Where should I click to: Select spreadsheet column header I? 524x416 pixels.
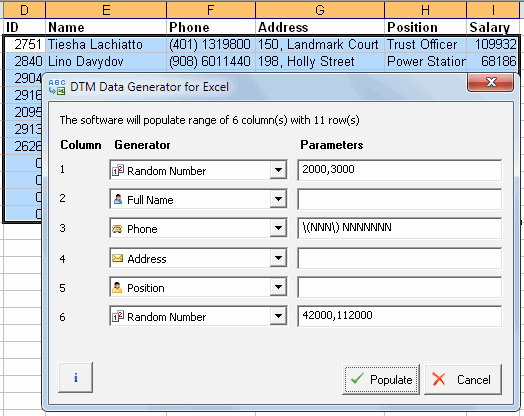tap(494, 10)
